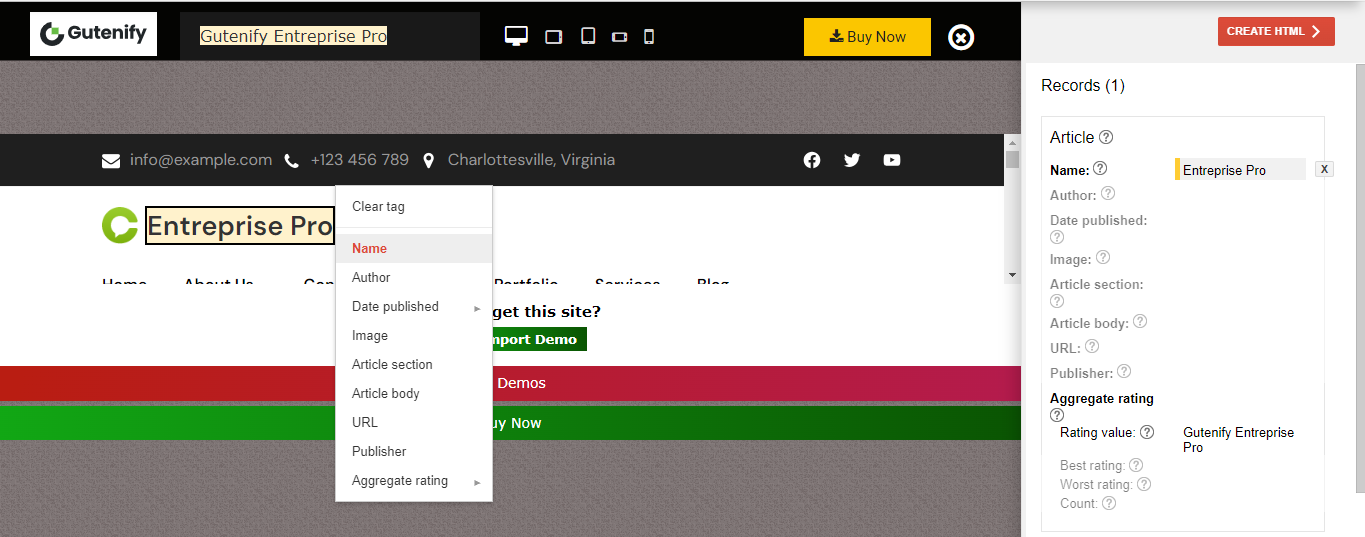
Task: Choose Publisher in the tag menu
Action: coord(414,451)
